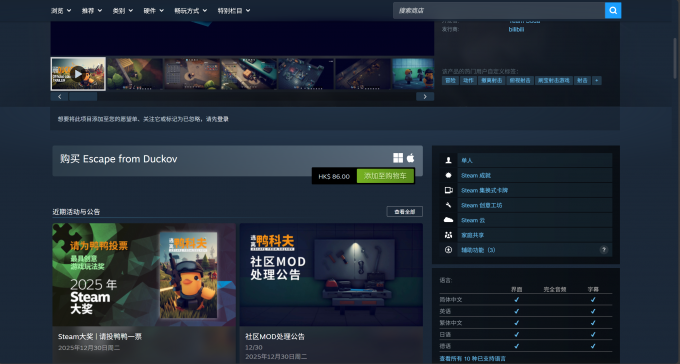Click the Steam 创意工坊 workshop wrench icon
Viewport: 680px width, 364px height.
click(x=448, y=205)
